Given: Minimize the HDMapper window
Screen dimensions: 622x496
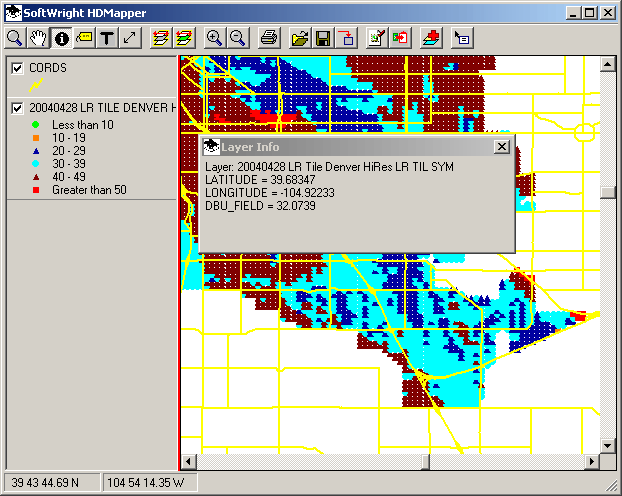Looking at the screenshot, I should [x=573, y=13].
